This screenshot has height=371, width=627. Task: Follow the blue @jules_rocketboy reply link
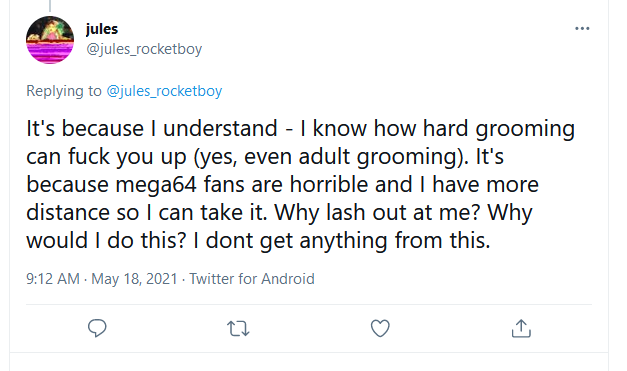(164, 91)
